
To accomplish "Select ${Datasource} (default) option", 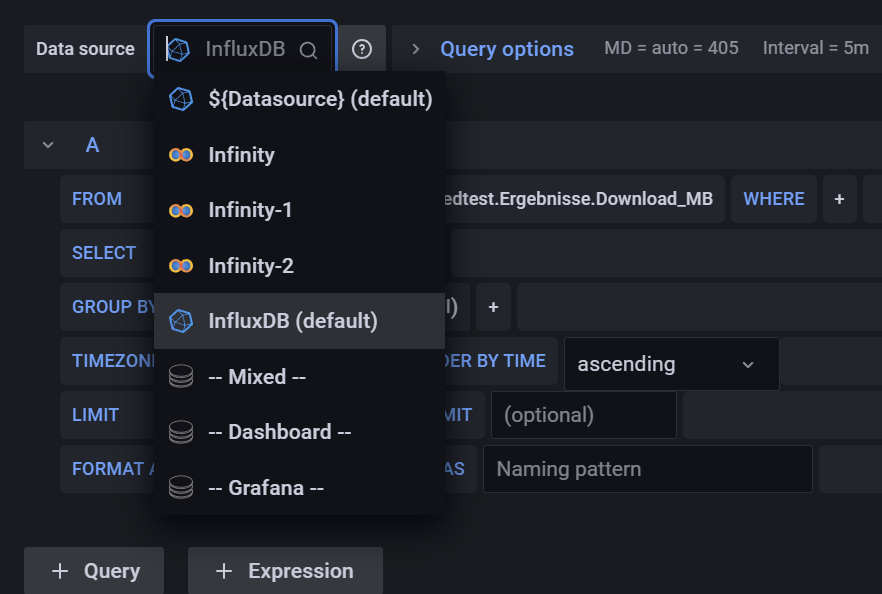I will tap(320, 99).
